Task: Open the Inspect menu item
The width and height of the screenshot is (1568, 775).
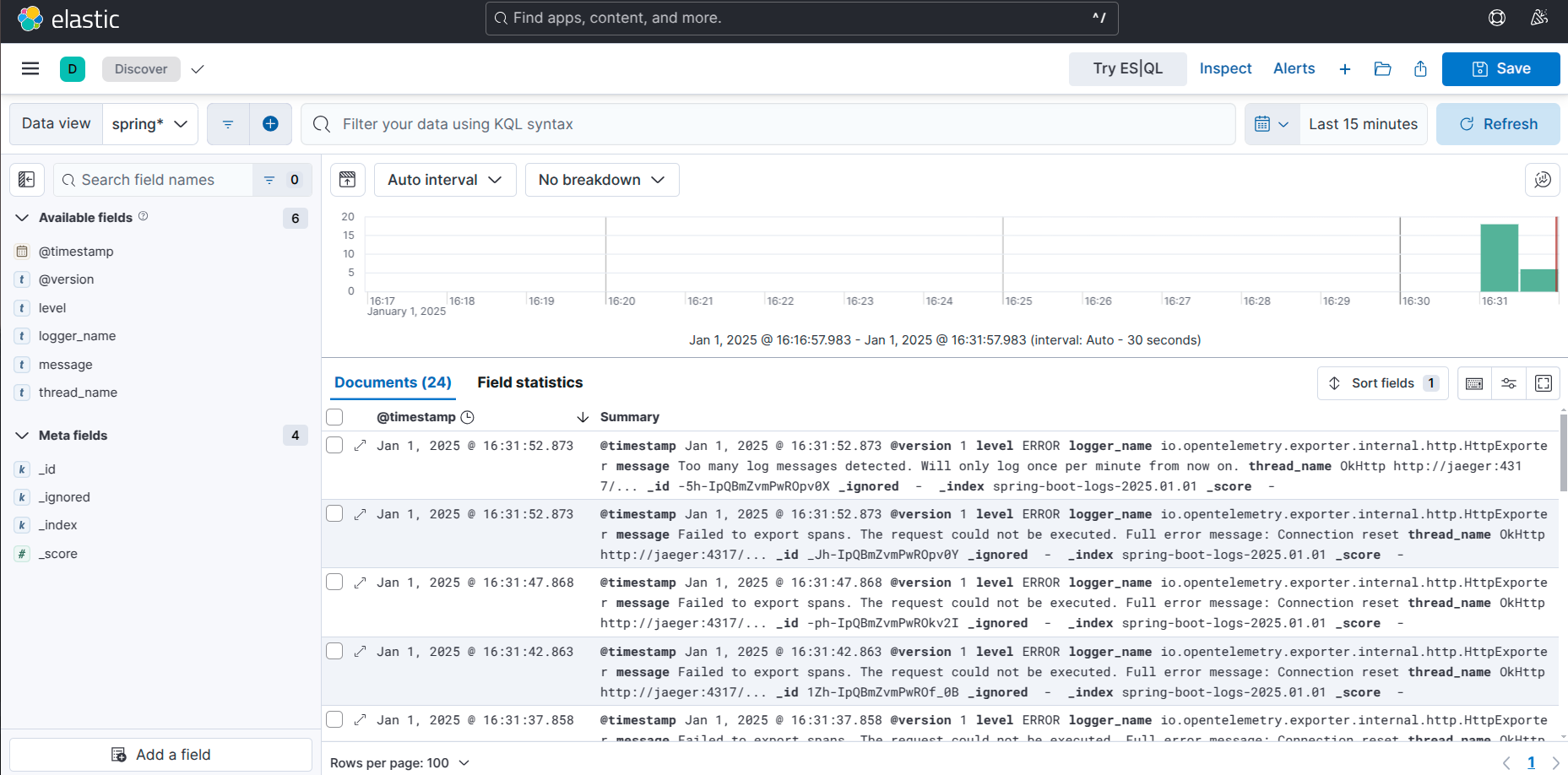Action: tap(1226, 69)
